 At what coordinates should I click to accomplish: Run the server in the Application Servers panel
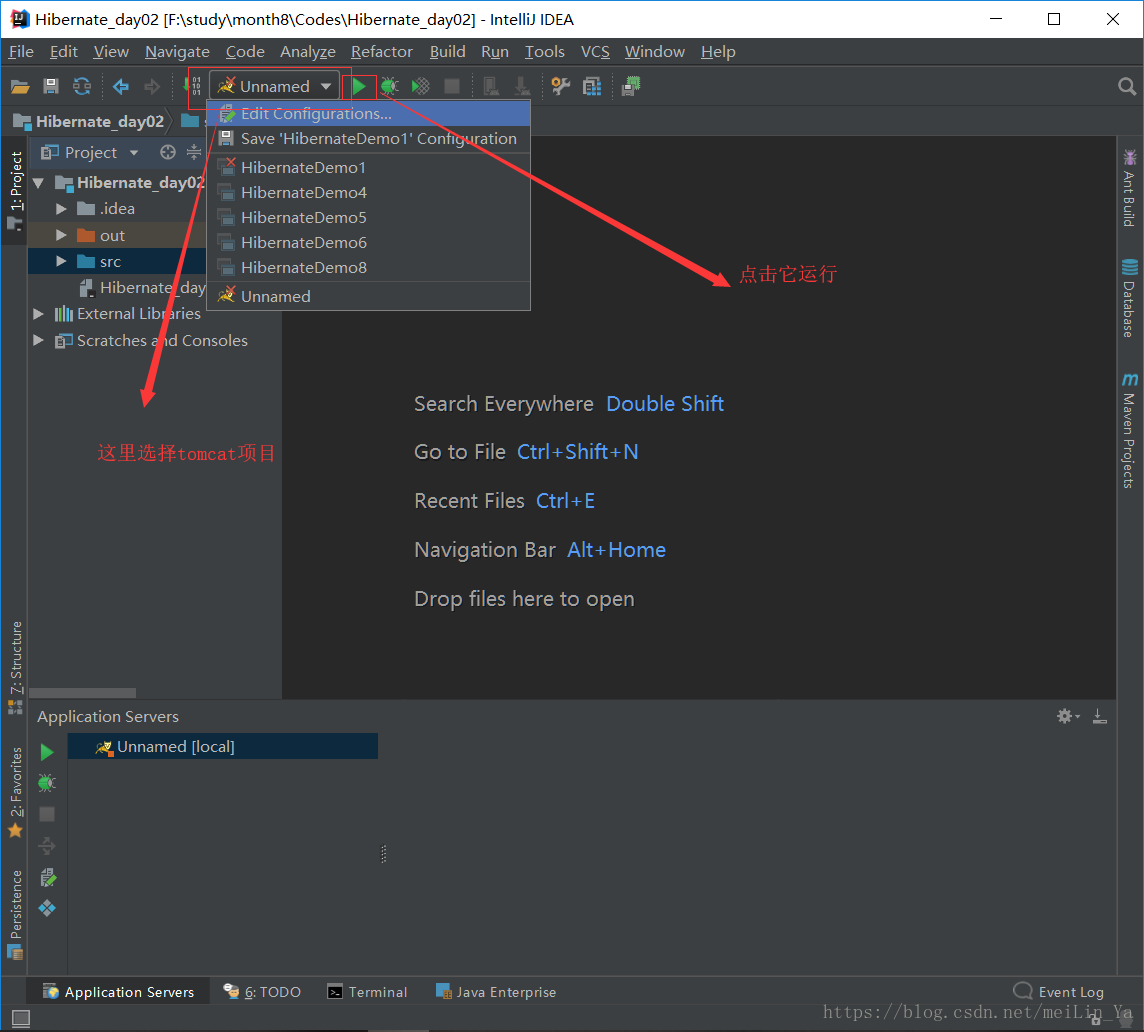(47, 752)
